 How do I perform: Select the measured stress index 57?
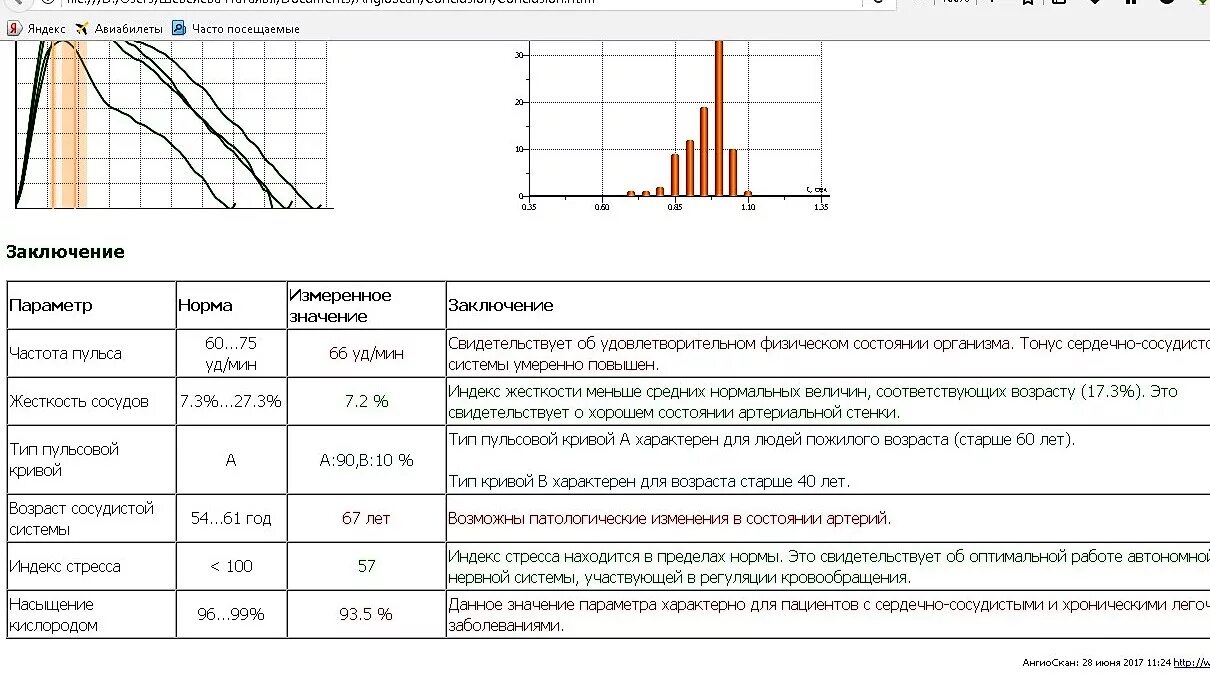point(366,566)
